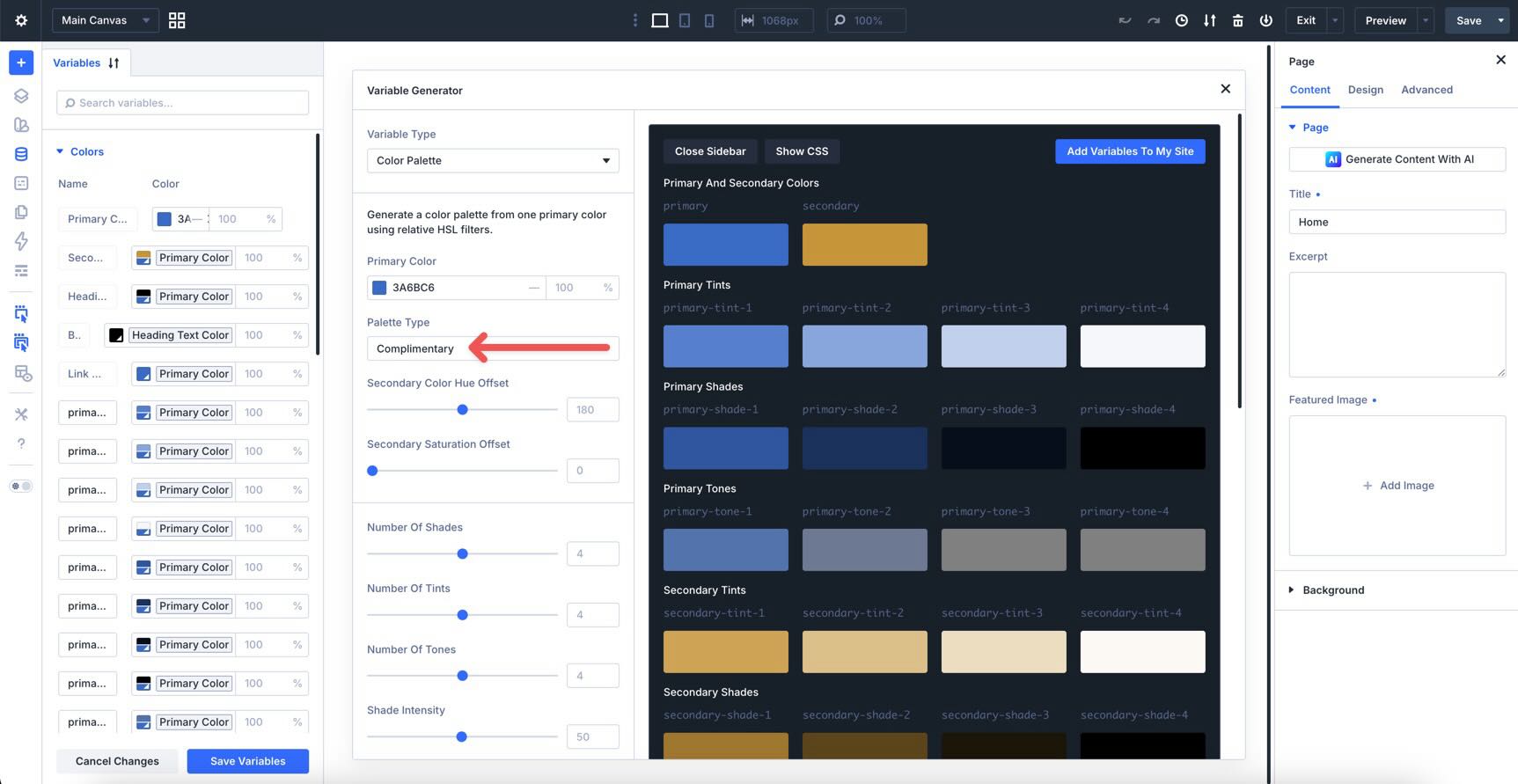Image resolution: width=1518 pixels, height=784 pixels.
Task: Click the Primary Color 3A6BC6 swatch
Action: (x=379, y=288)
